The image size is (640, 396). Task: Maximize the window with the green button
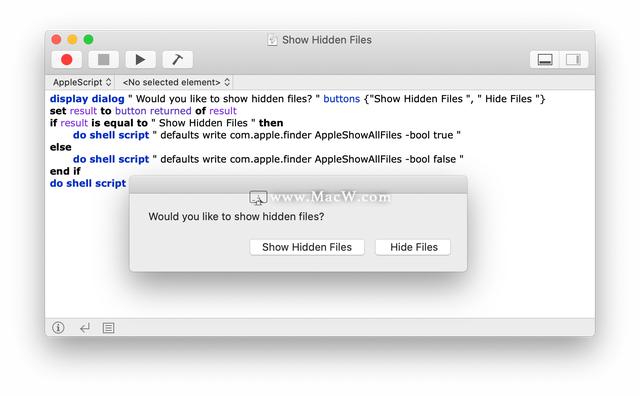click(89, 39)
